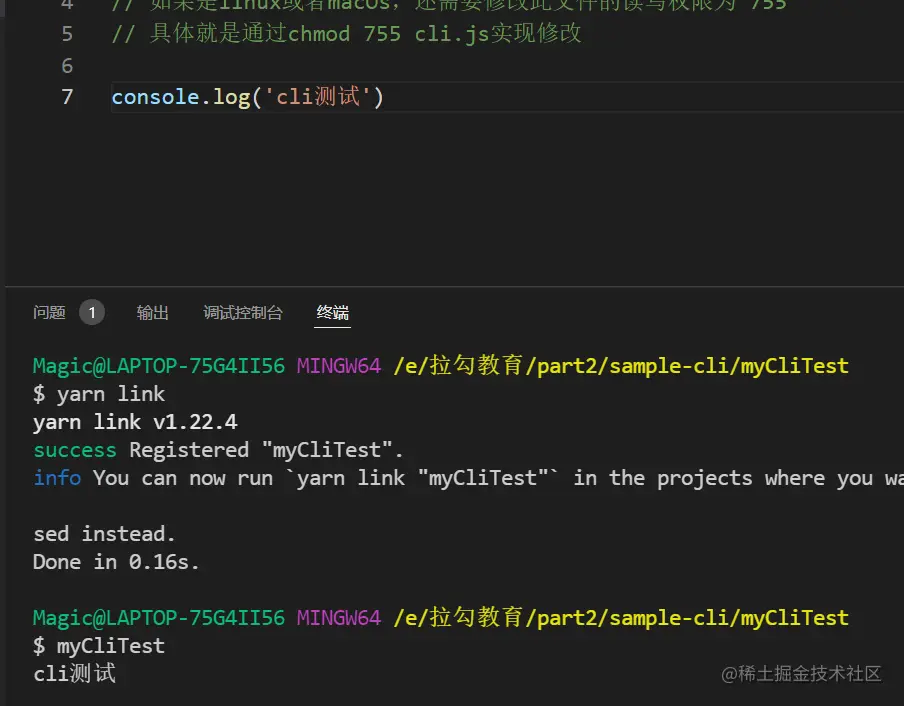Viewport: 904px width, 706px height.
Task: Click the "Done in 0.16s." terminal line
Action: coord(116,562)
